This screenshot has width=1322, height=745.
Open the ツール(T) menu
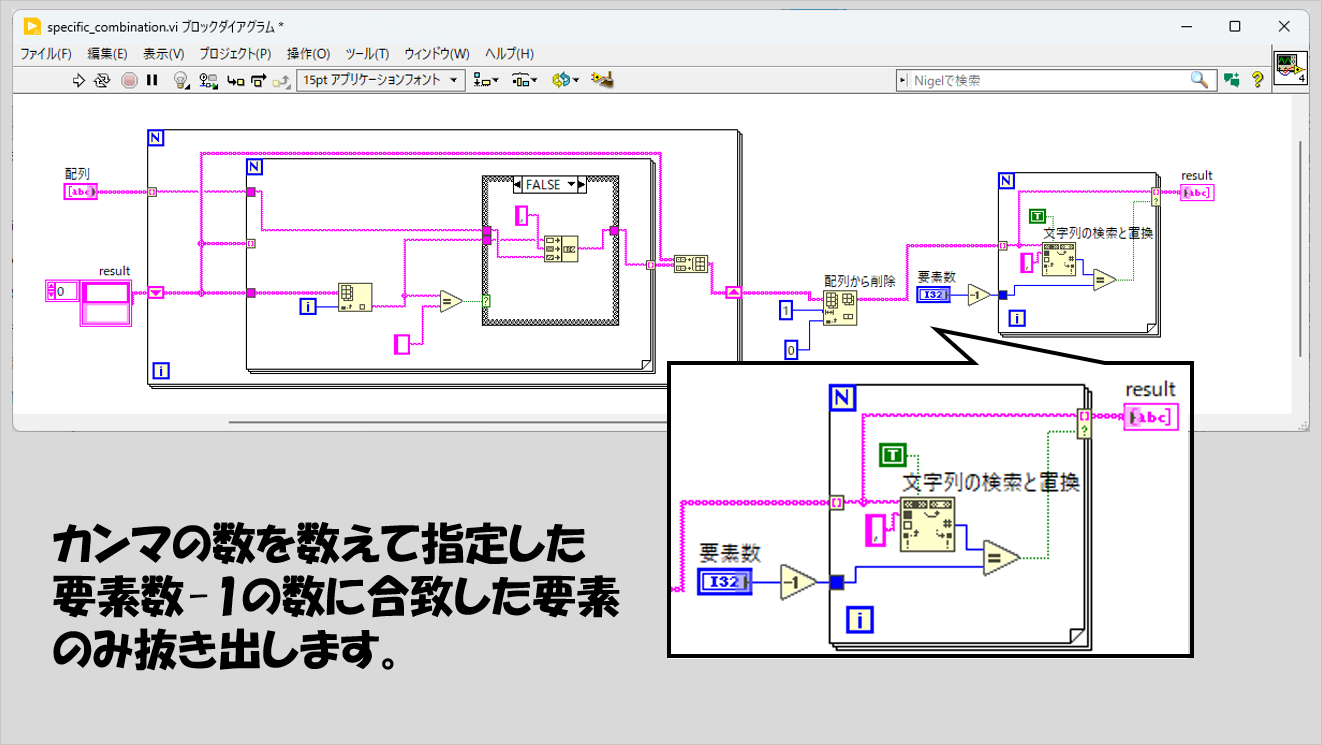[367, 54]
